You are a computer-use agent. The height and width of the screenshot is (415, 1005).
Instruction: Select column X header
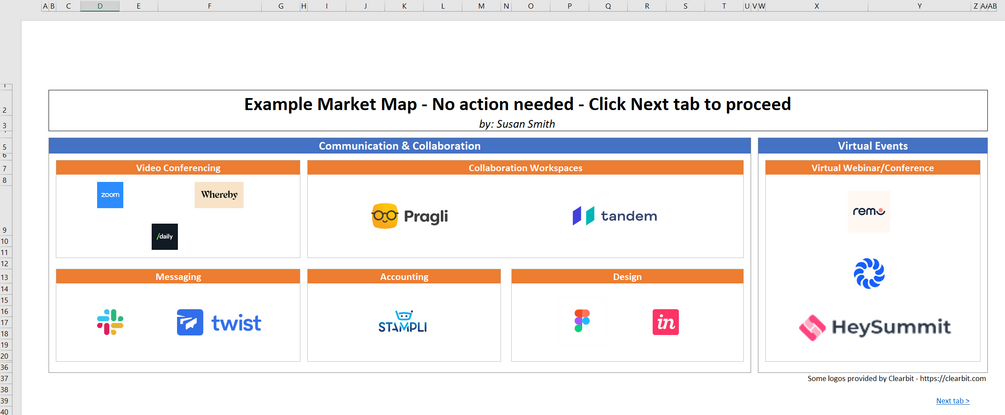coord(817,6)
